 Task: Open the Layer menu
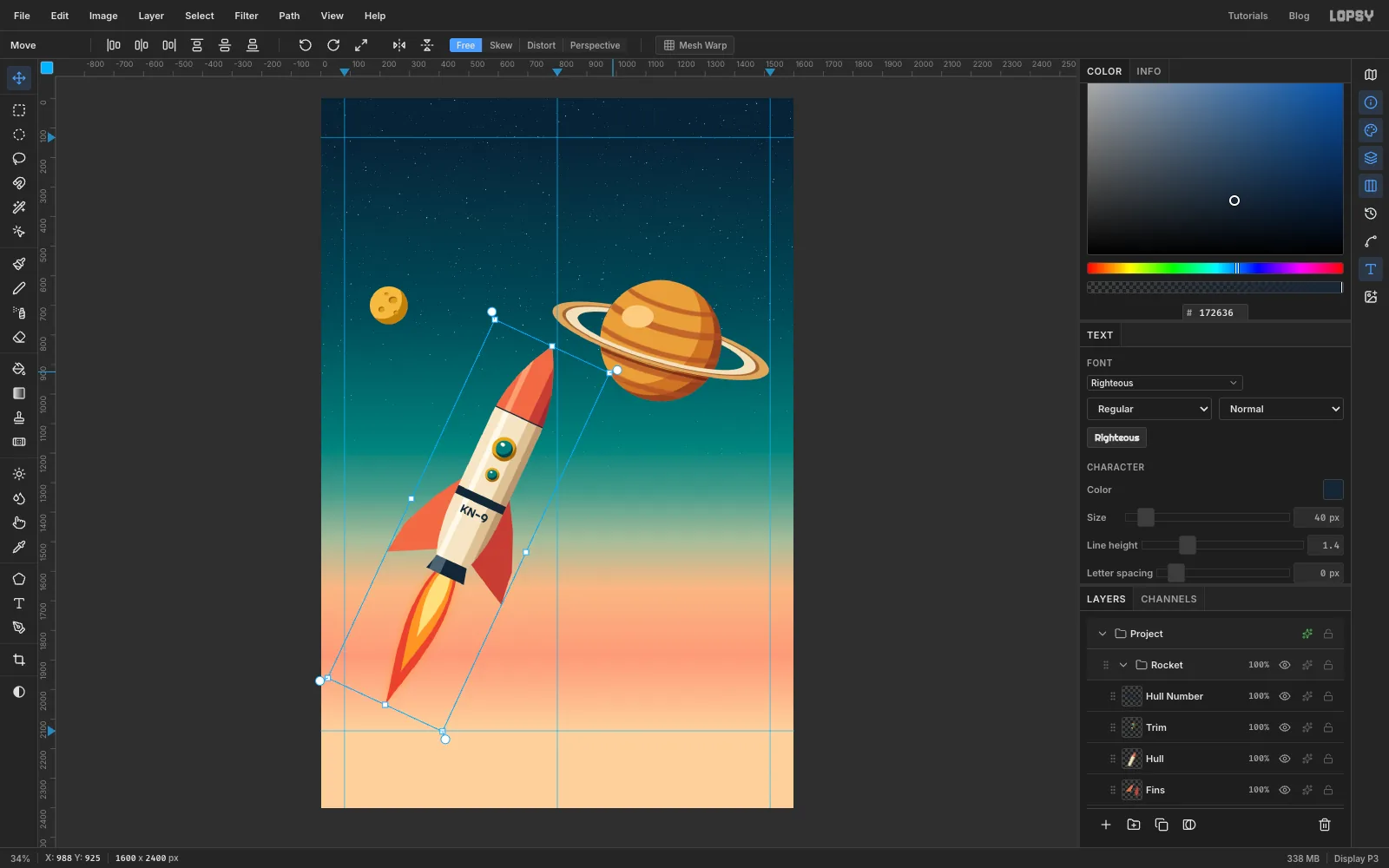click(x=151, y=16)
